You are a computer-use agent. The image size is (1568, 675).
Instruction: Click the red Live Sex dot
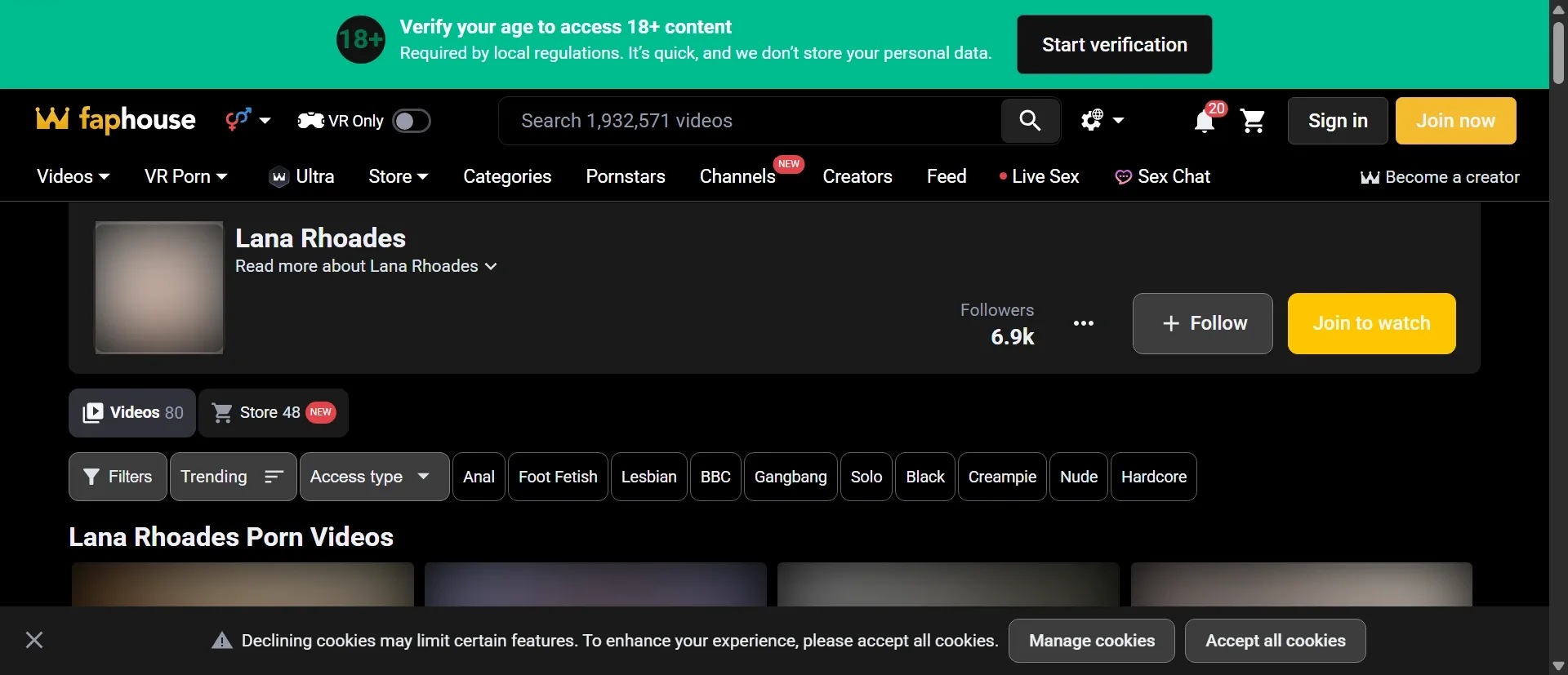point(1003,176)
